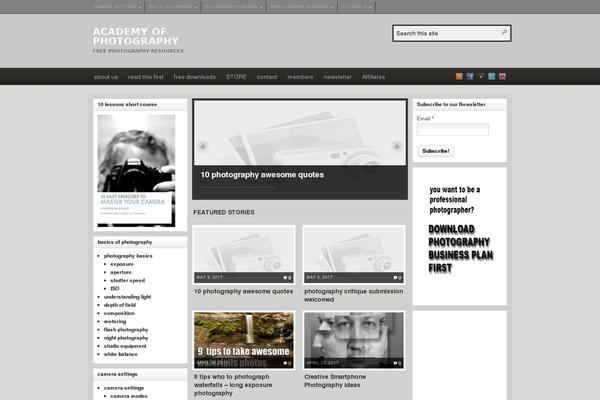Viewport: 600px width, 400px height.
Task: Open 'photography basics' sidebar link
Action: point(128,256)
